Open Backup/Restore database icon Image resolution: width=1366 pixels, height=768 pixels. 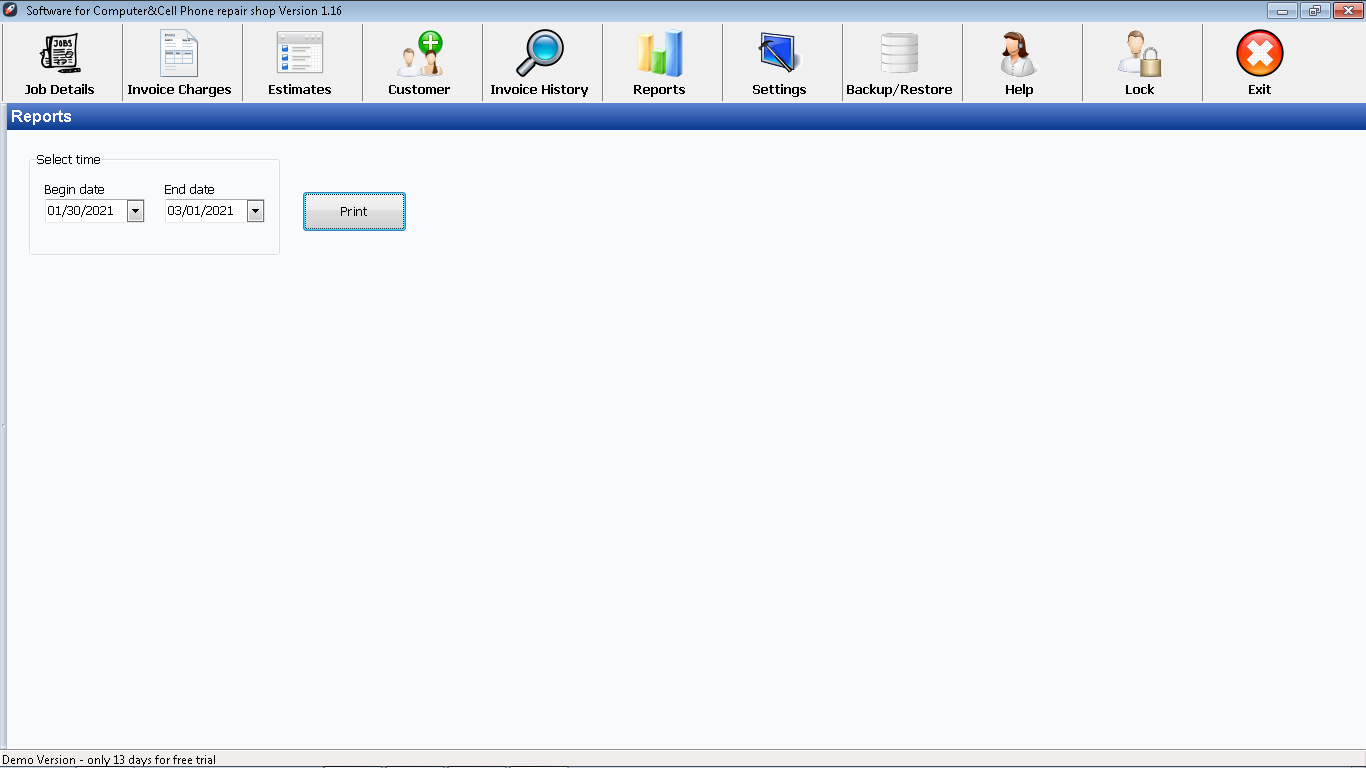tap(899, 54)
